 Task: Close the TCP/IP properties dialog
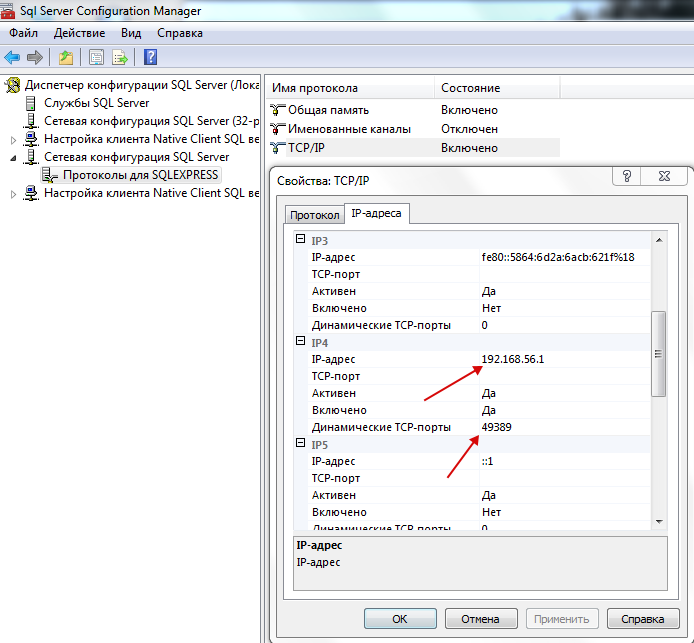[x=664, y=176]
